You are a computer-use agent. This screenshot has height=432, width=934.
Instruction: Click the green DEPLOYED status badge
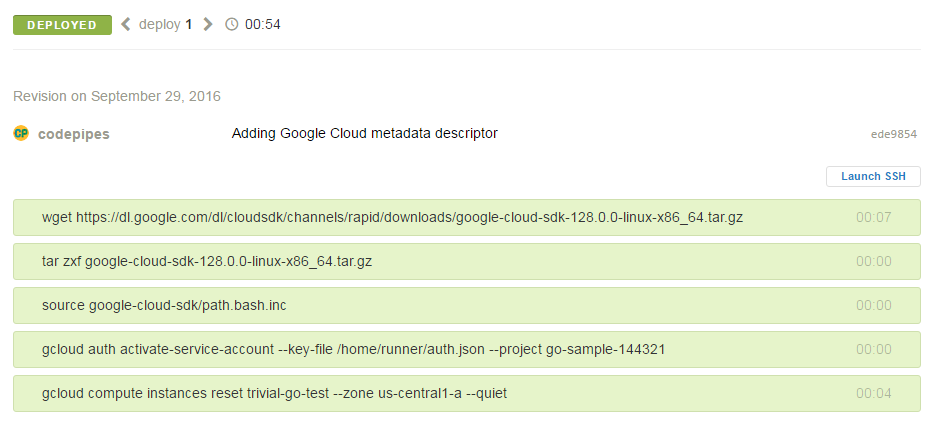[63, 25]
